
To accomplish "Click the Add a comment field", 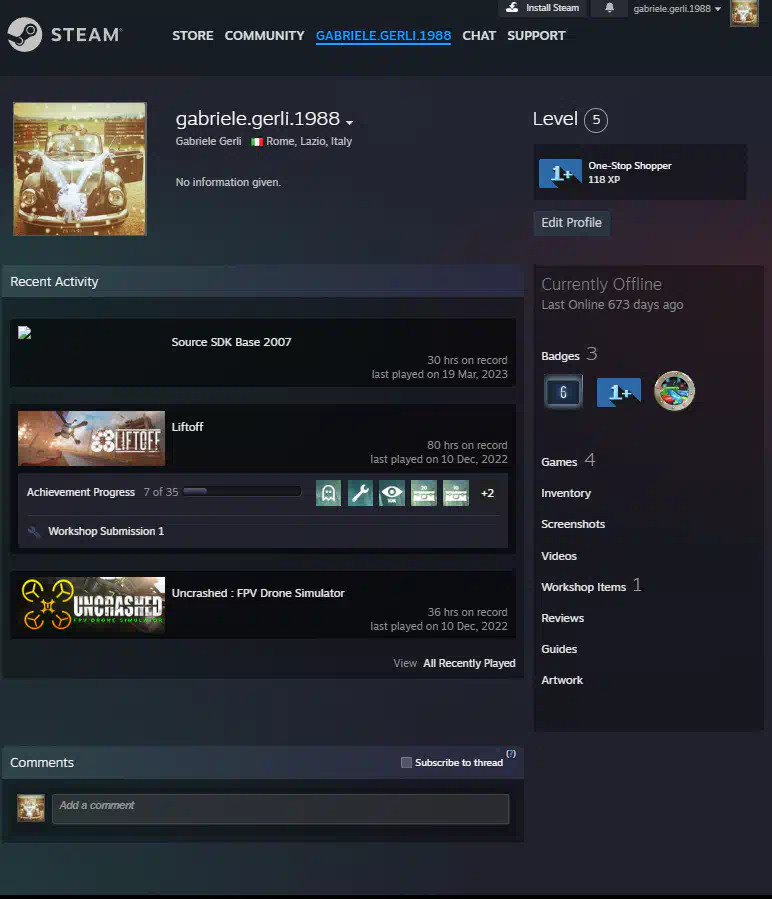I will click(280, 809).
